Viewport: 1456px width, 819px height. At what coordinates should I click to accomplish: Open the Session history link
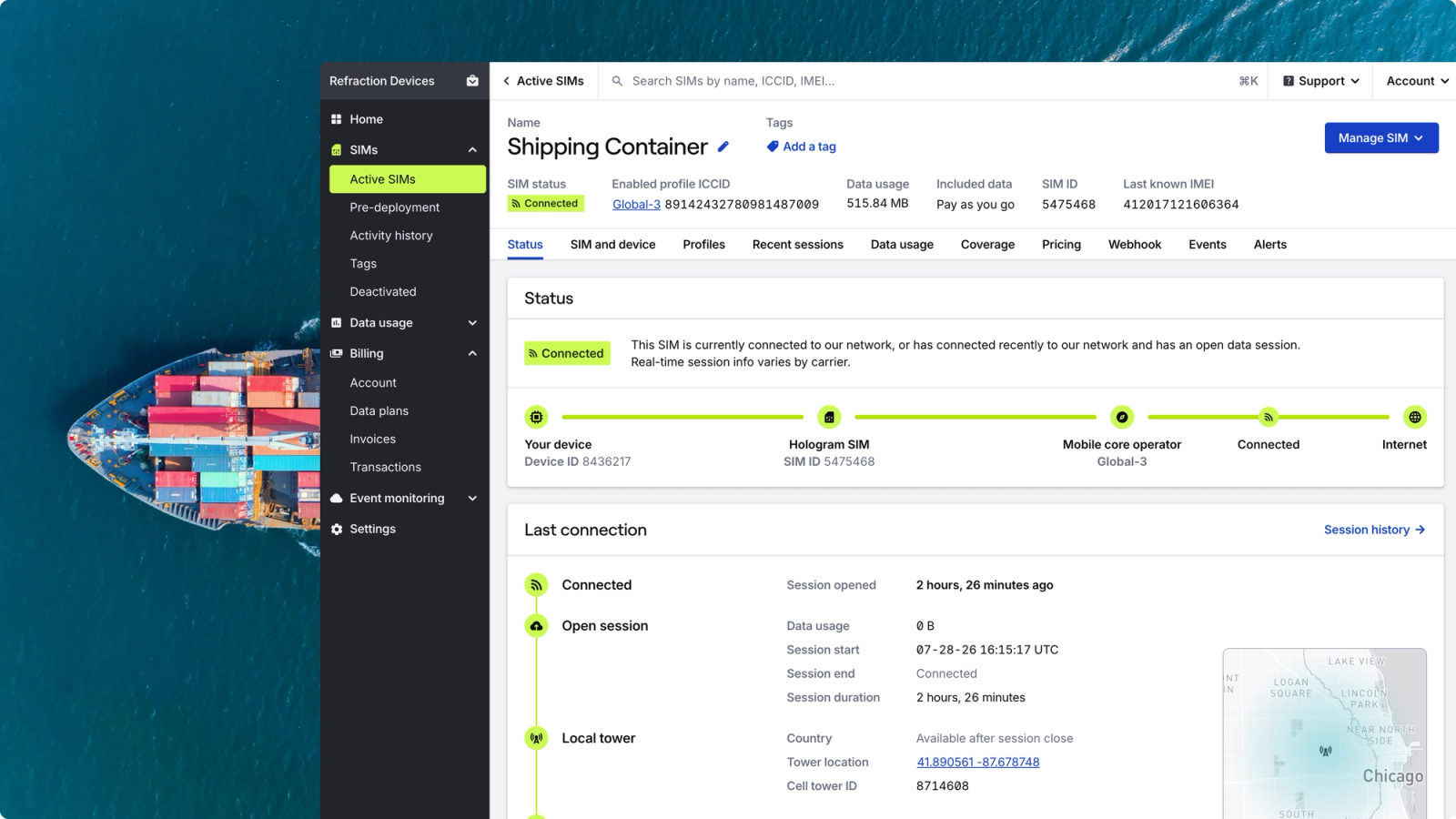[1375, 530]
